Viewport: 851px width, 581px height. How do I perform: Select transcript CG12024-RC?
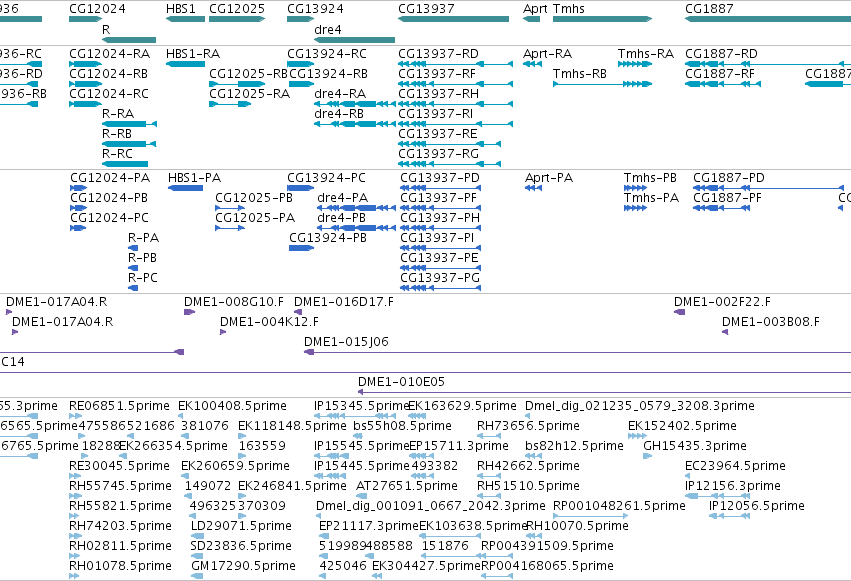tap(85, 104)
